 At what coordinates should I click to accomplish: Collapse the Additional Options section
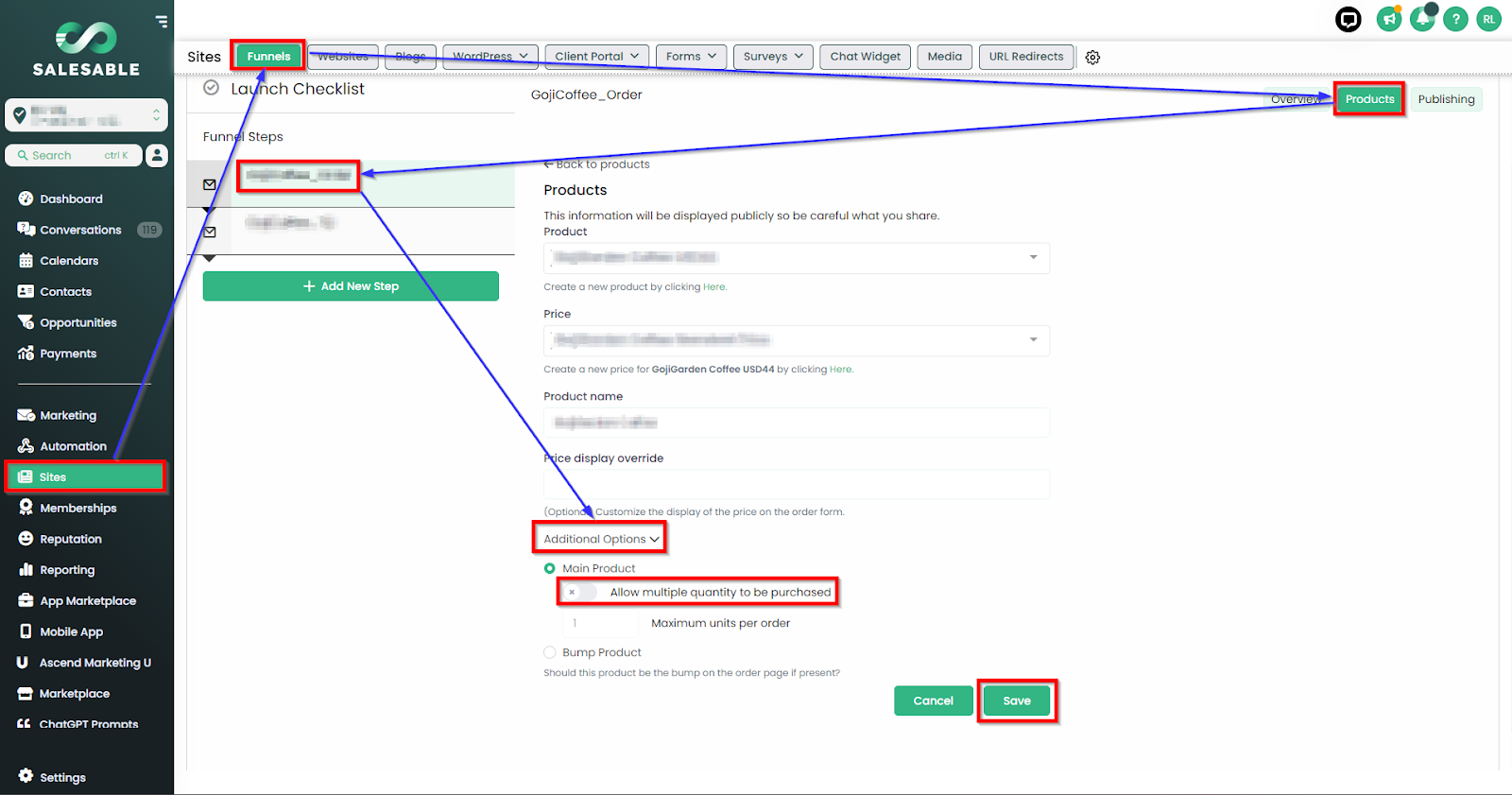coord(601,539)
